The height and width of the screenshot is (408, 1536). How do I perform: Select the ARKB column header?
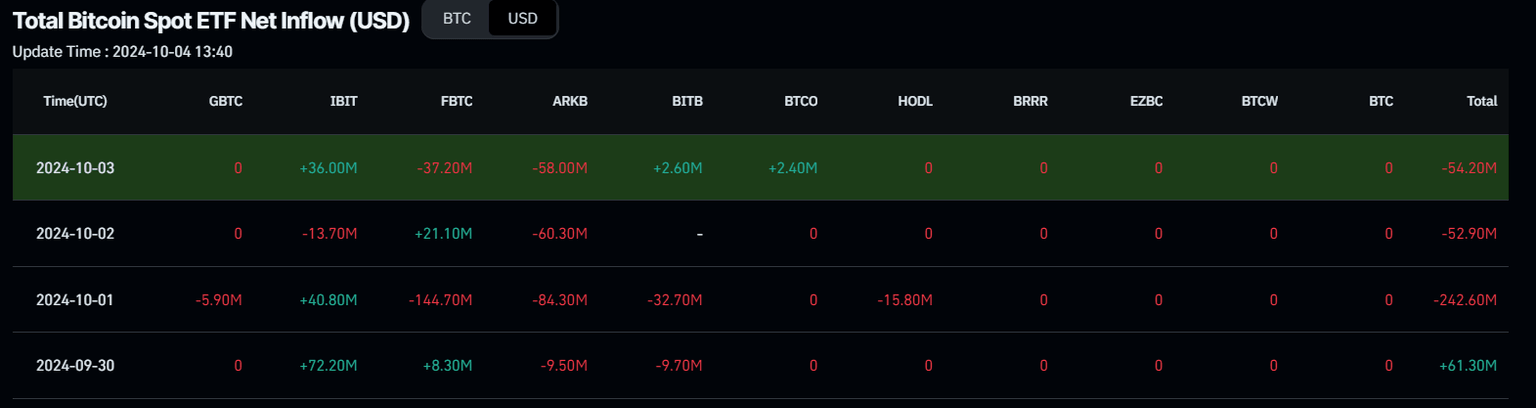[570, 101]
